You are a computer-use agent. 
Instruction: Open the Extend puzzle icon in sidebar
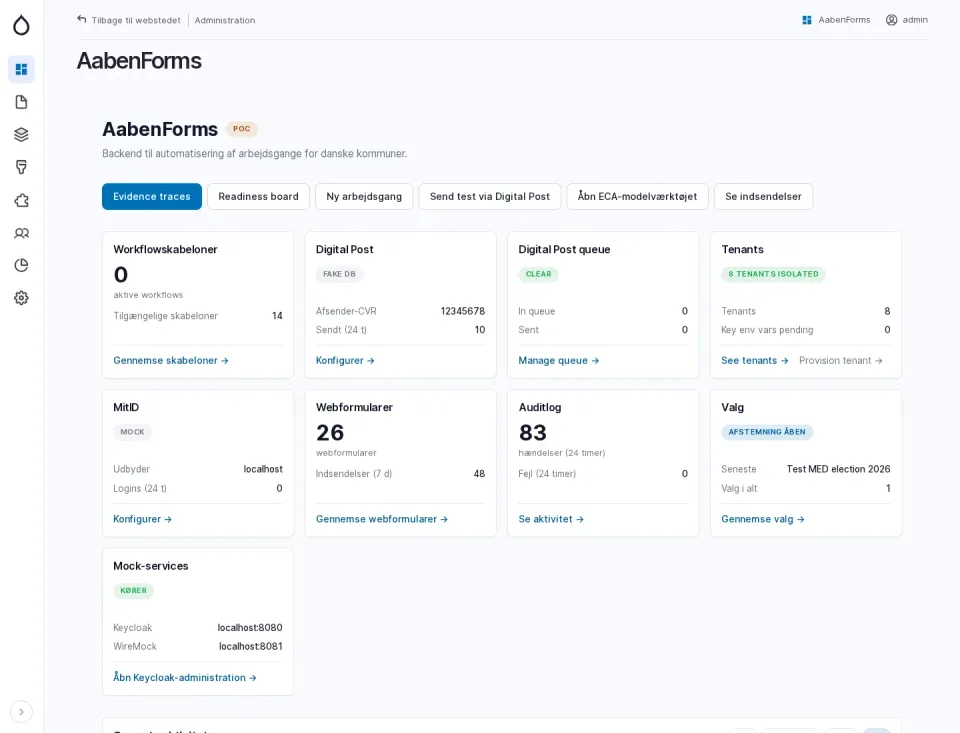[x=21, y=200]
